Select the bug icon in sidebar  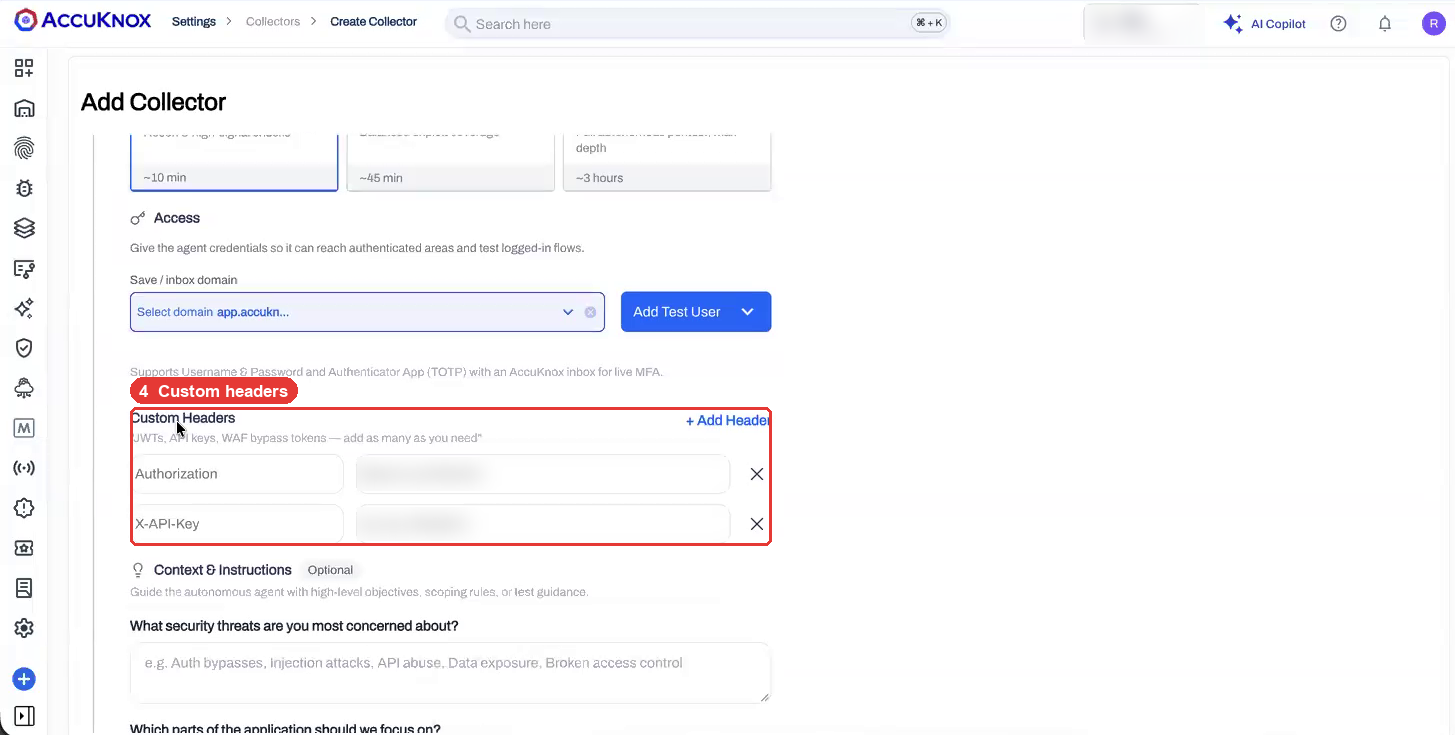(x=24, y=188)
